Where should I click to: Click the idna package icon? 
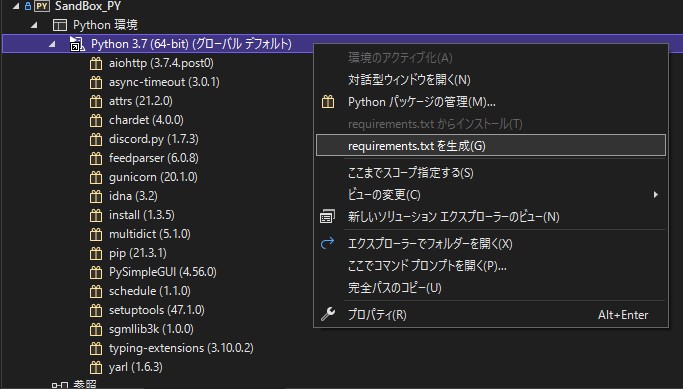coord(96,196)
